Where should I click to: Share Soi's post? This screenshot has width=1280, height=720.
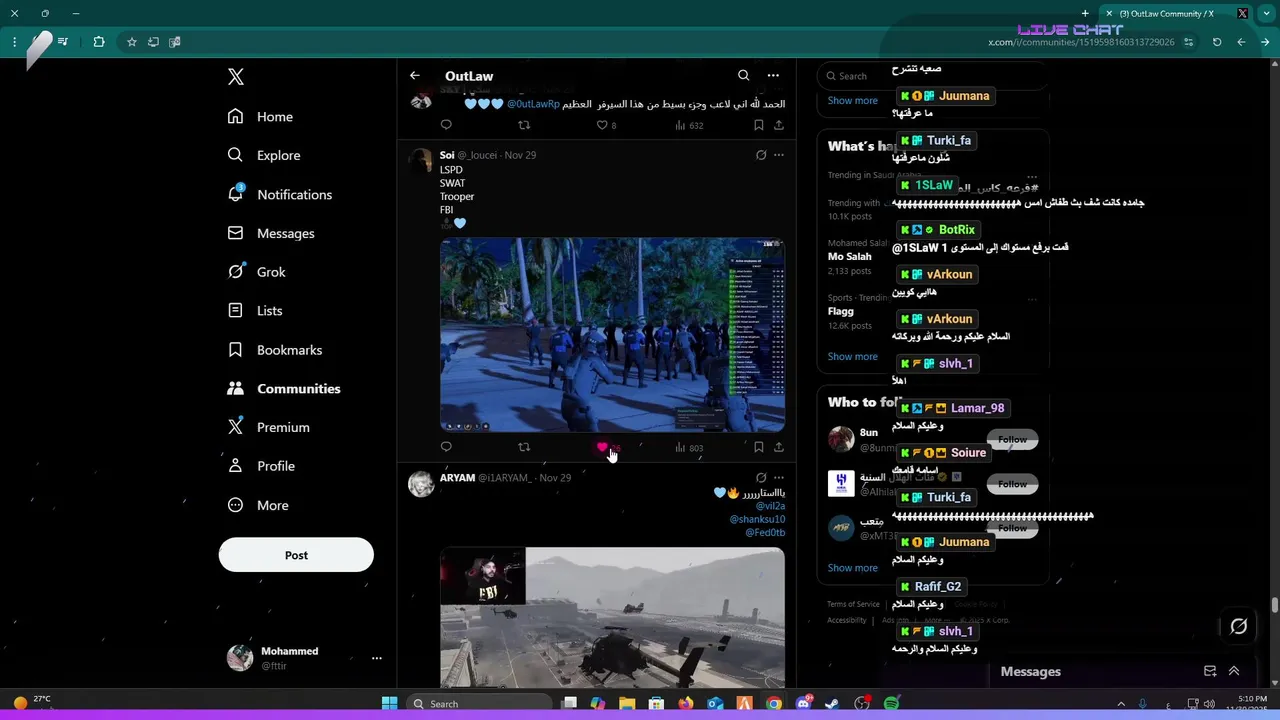(779, 447)
